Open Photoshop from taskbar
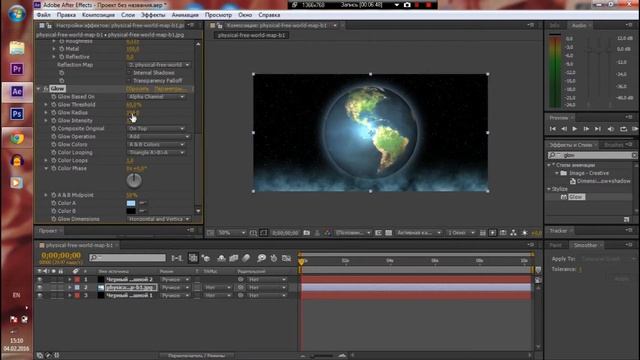This screenshot has width=640, height=360. click(x=17, y=114)
